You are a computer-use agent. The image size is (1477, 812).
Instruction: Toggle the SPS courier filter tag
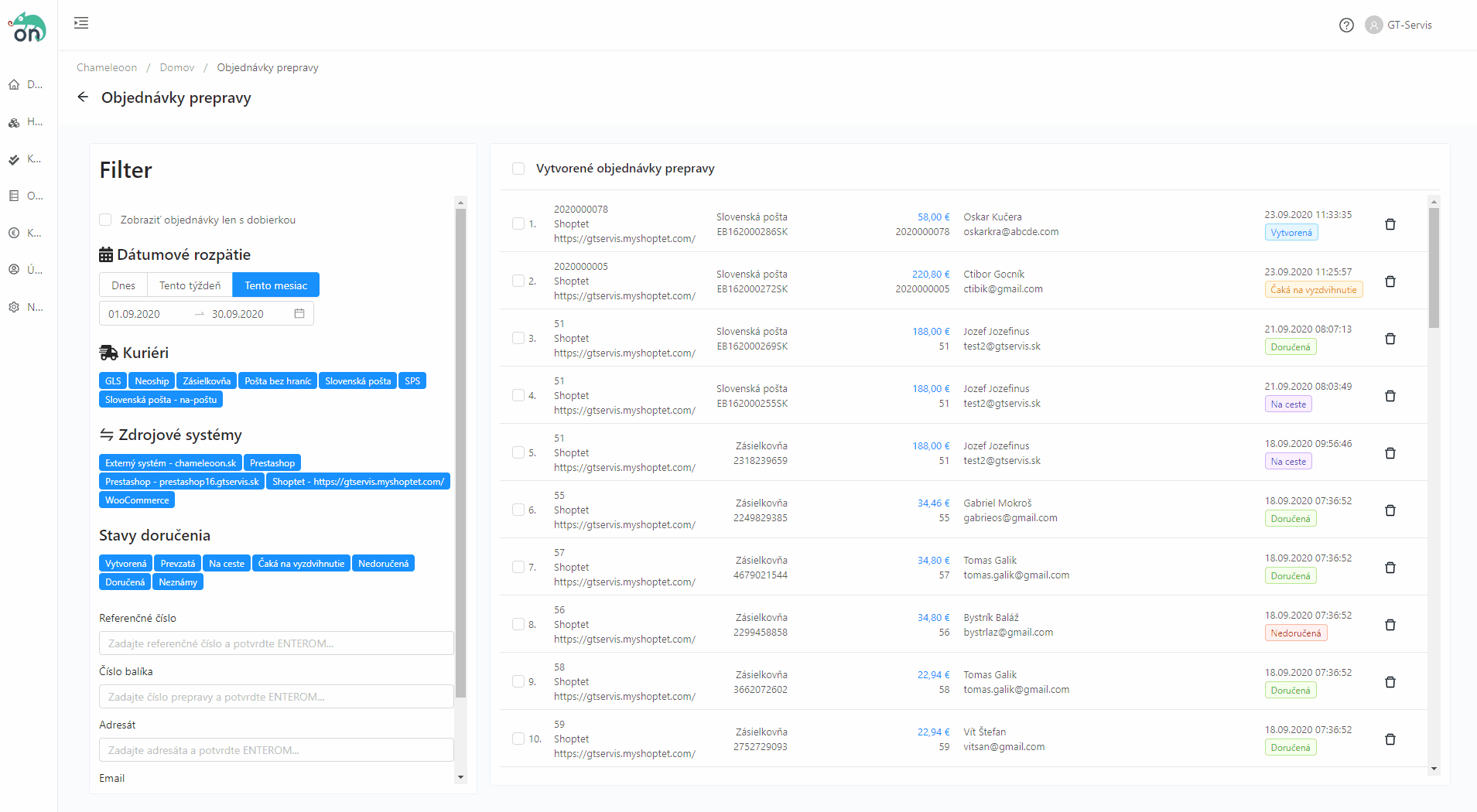[412, 381]
